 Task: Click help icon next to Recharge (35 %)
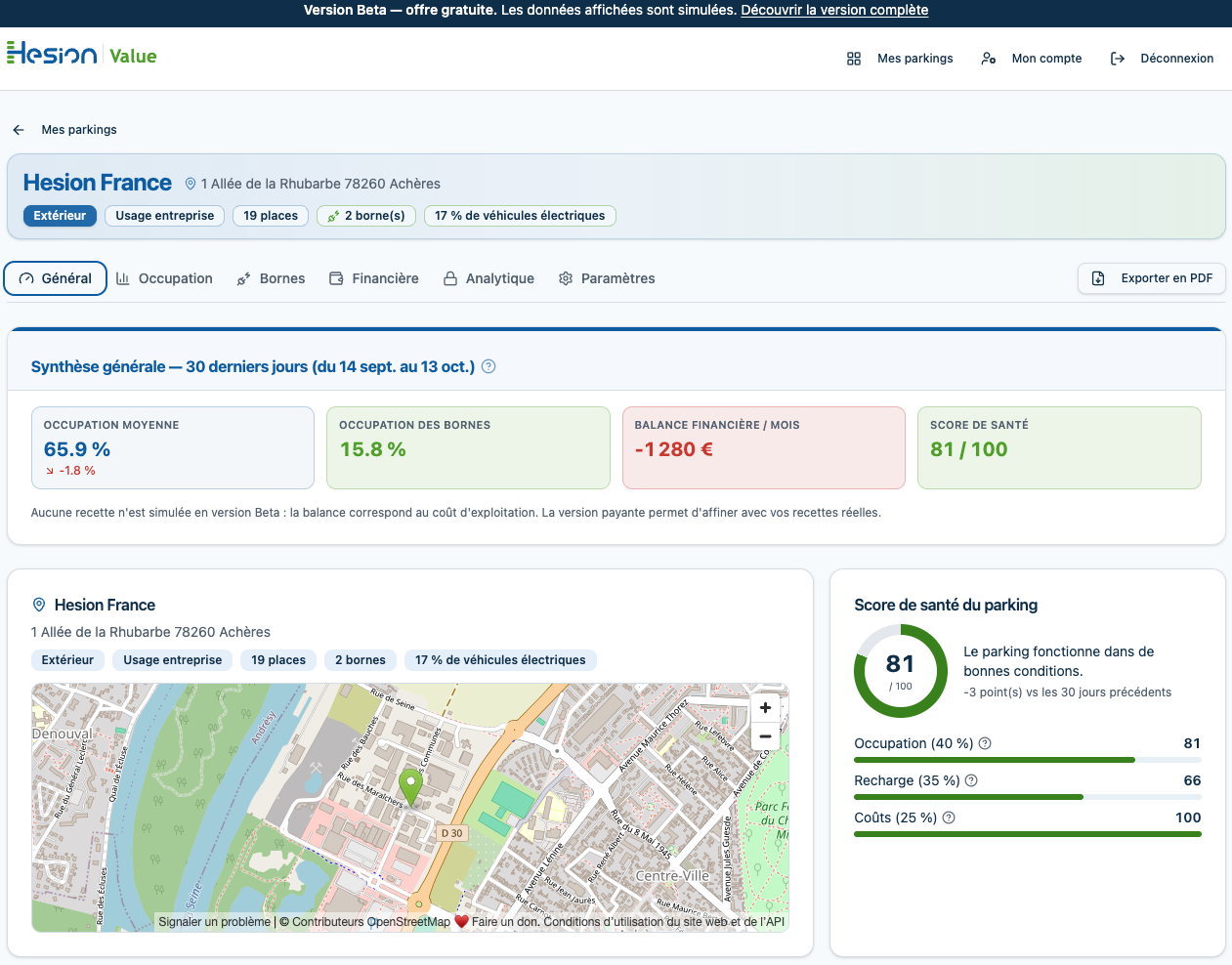[x=971, y=780]
